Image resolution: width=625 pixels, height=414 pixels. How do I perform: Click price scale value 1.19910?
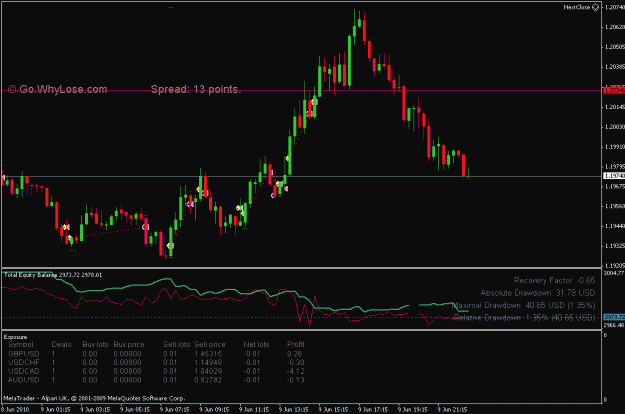click(x=615, y=147)
